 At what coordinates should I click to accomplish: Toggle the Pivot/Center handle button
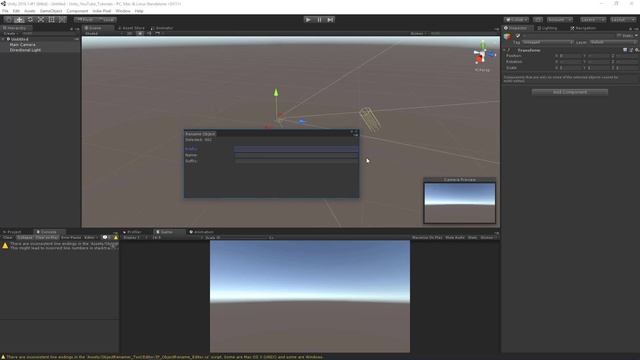tap(85, 20)
